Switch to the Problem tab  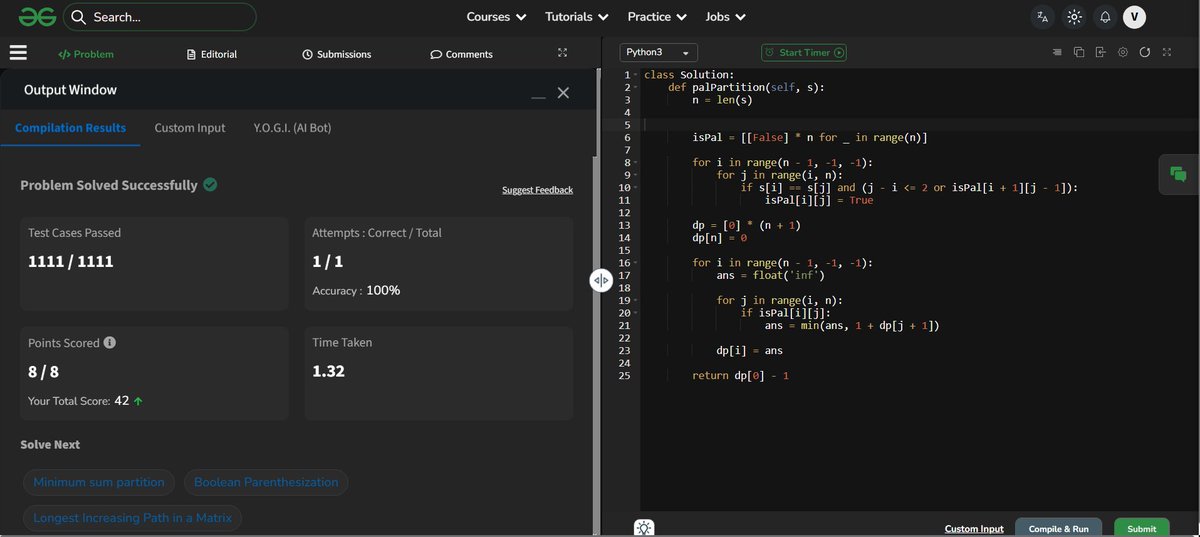(86, 54)
